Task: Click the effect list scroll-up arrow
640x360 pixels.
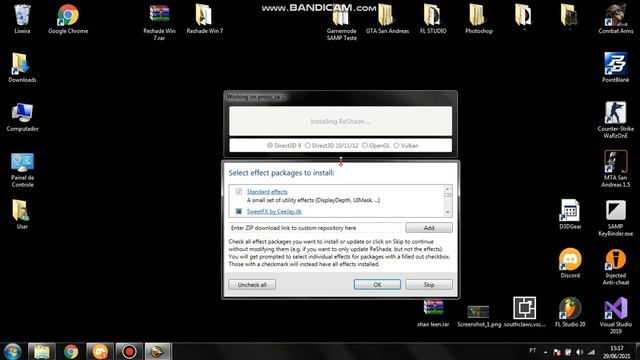Action: [x=448, y=189]
